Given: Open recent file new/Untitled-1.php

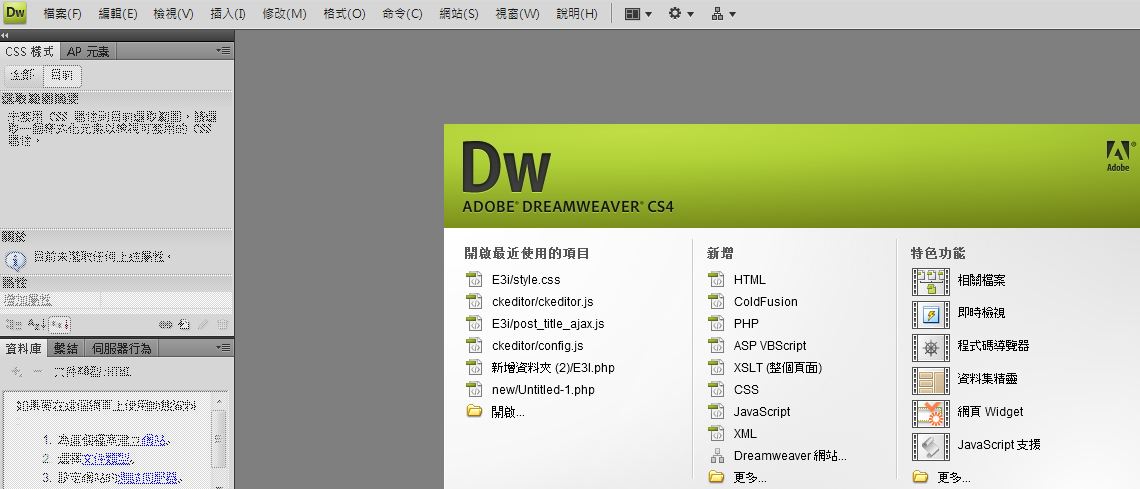Looking at the screenshot, I should (543, 390).
